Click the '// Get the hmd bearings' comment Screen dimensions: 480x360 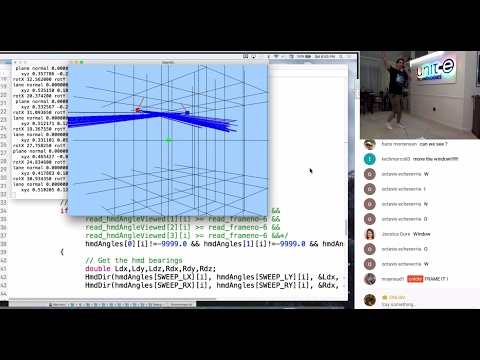pyautogui.click(x=134, y=260)
